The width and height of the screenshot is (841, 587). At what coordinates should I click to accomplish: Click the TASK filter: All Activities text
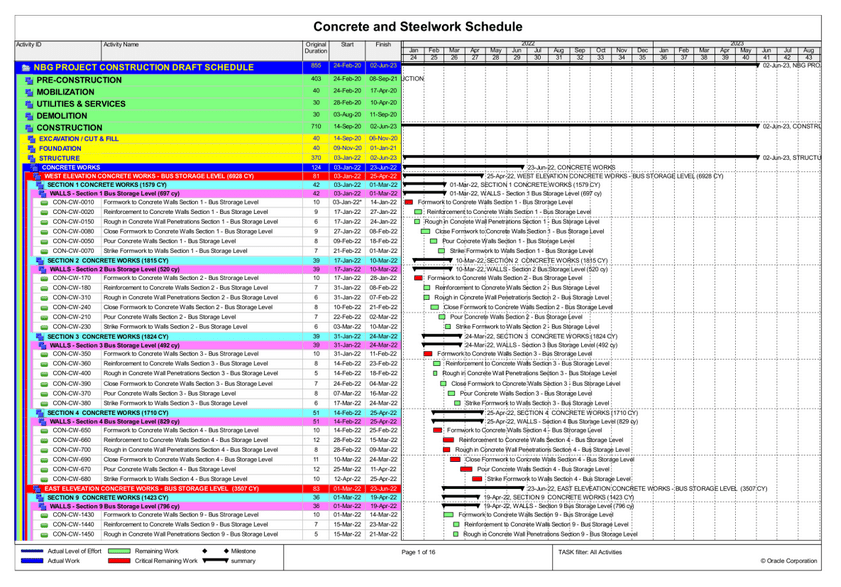[x=590, y=552]
